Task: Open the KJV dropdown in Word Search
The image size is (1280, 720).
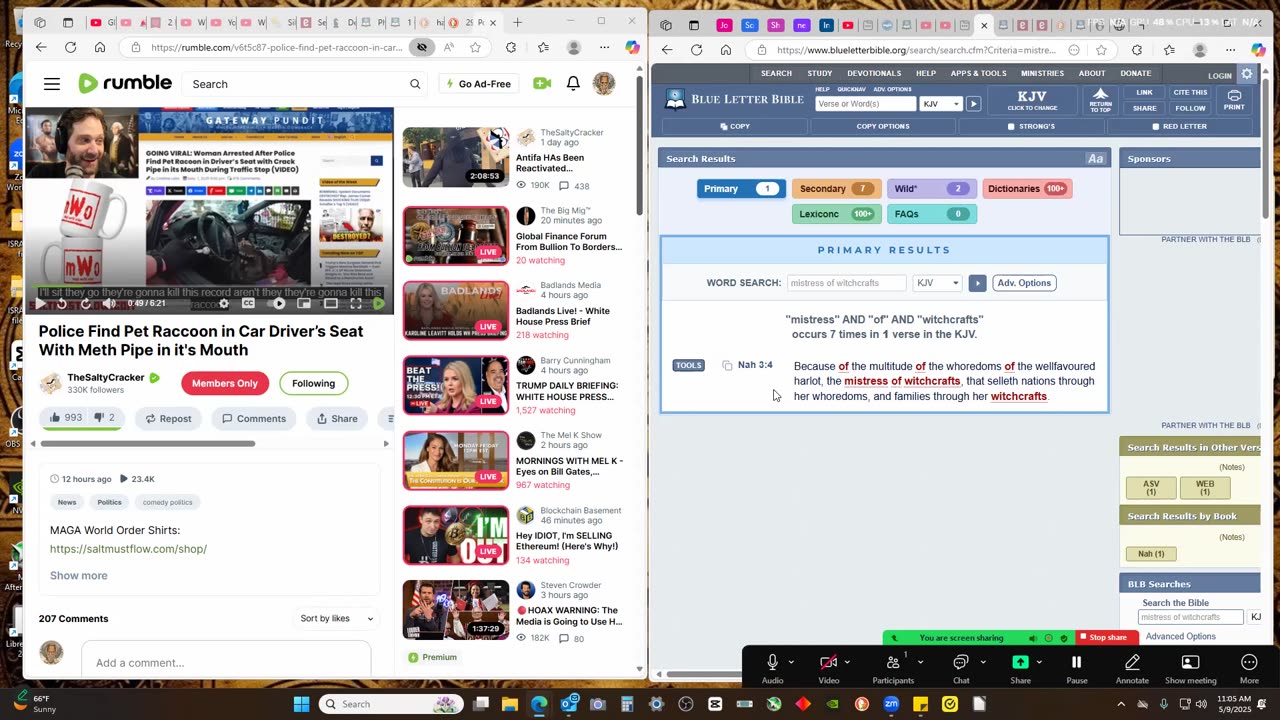Action: pos(938,283)
